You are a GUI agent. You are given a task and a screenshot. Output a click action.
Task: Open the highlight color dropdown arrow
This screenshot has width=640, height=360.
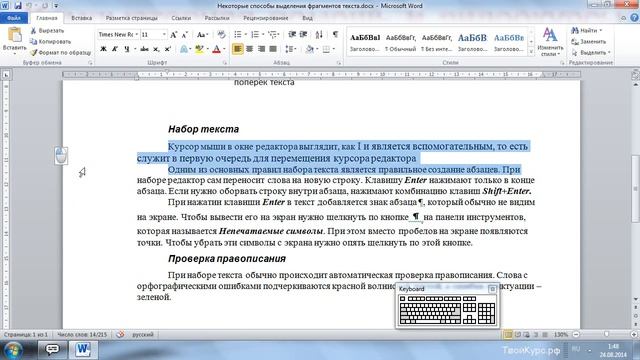[x=207, y=49]
